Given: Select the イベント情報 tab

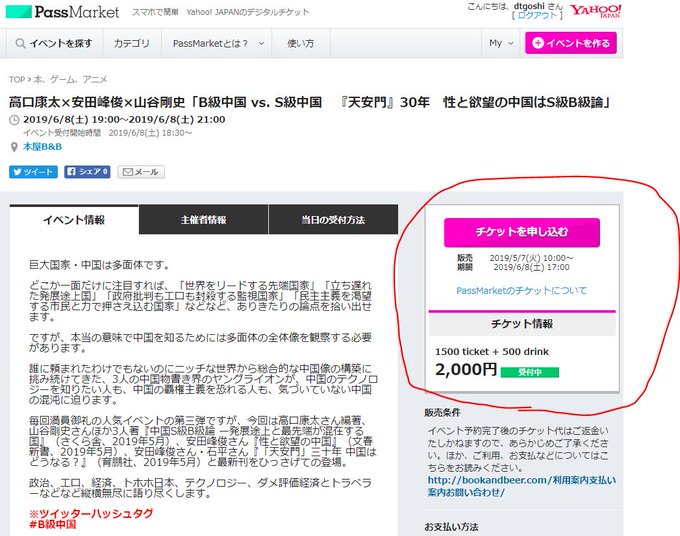Looking at the screenshot, I should tap(74, 220).
